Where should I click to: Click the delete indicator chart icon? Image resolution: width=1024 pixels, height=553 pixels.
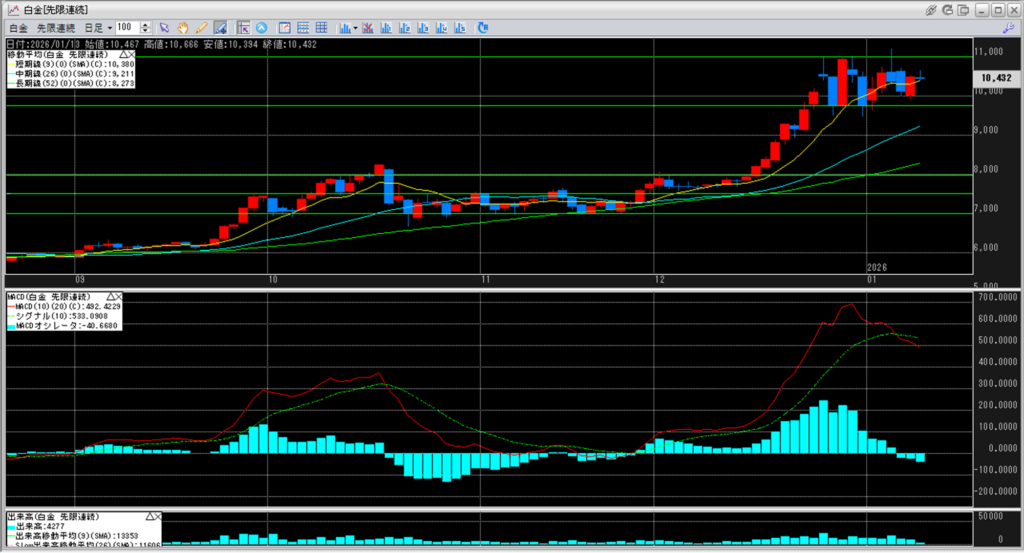369,27
